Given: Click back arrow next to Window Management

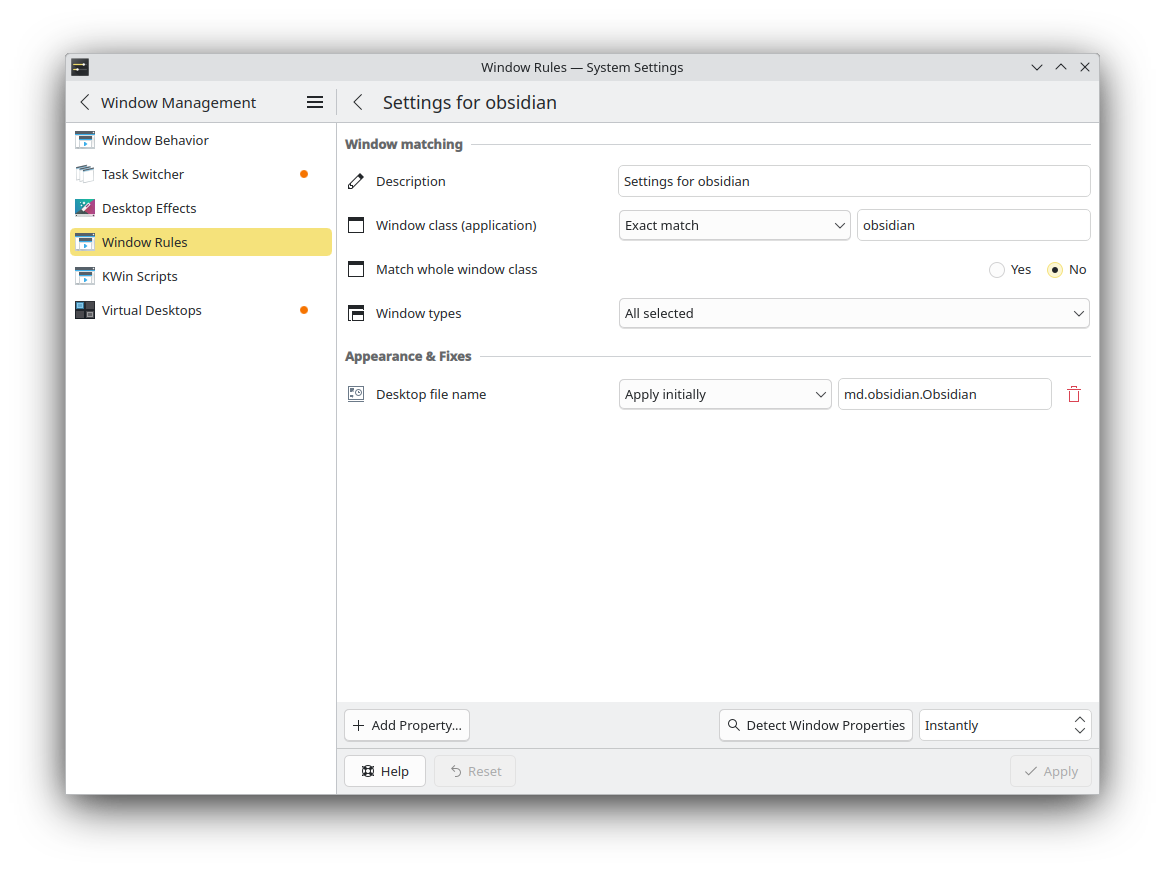Looking at the screenshot, I should point(85,102).
